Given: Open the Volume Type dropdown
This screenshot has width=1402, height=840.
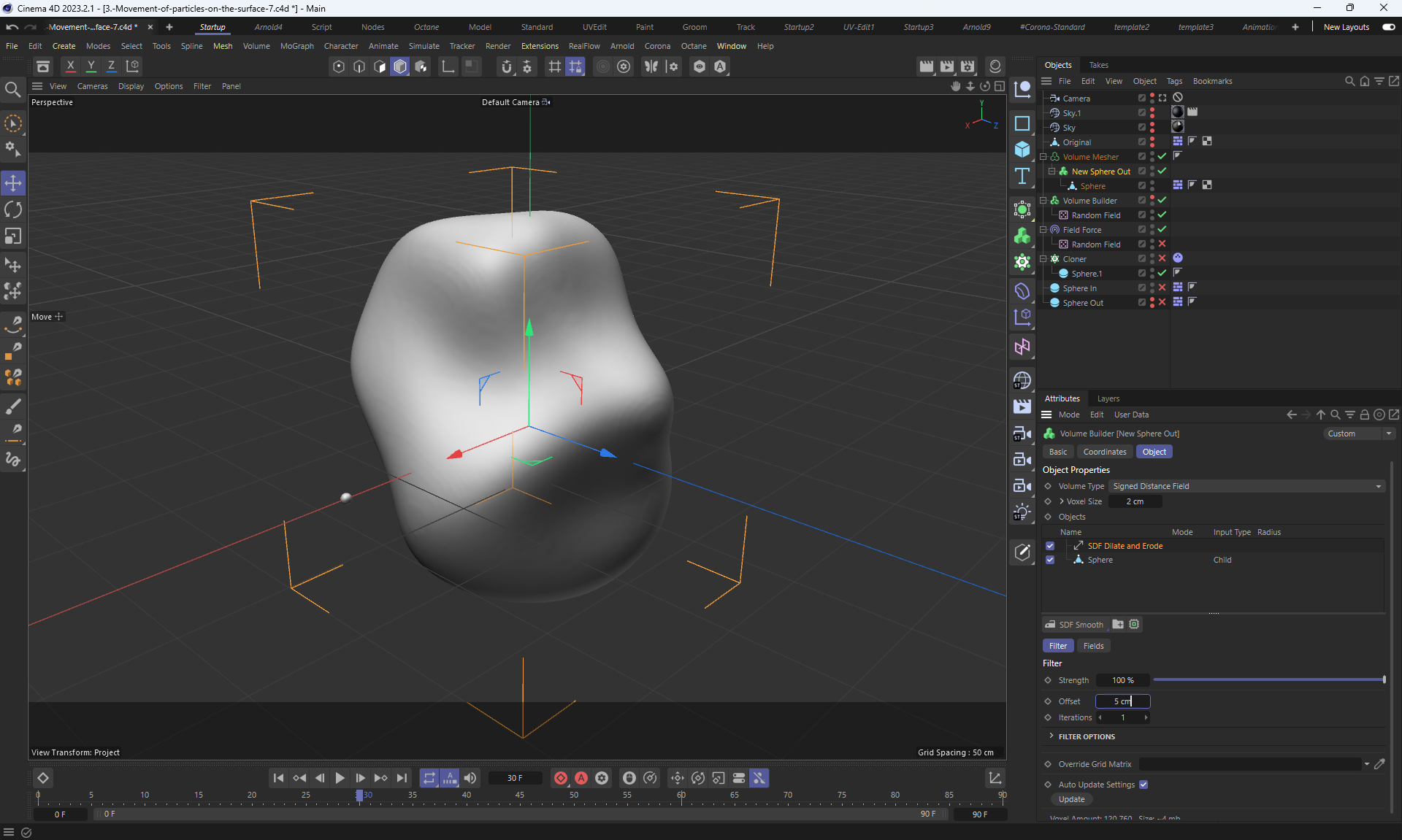Looking at the screenshot, I should 1246,486.
